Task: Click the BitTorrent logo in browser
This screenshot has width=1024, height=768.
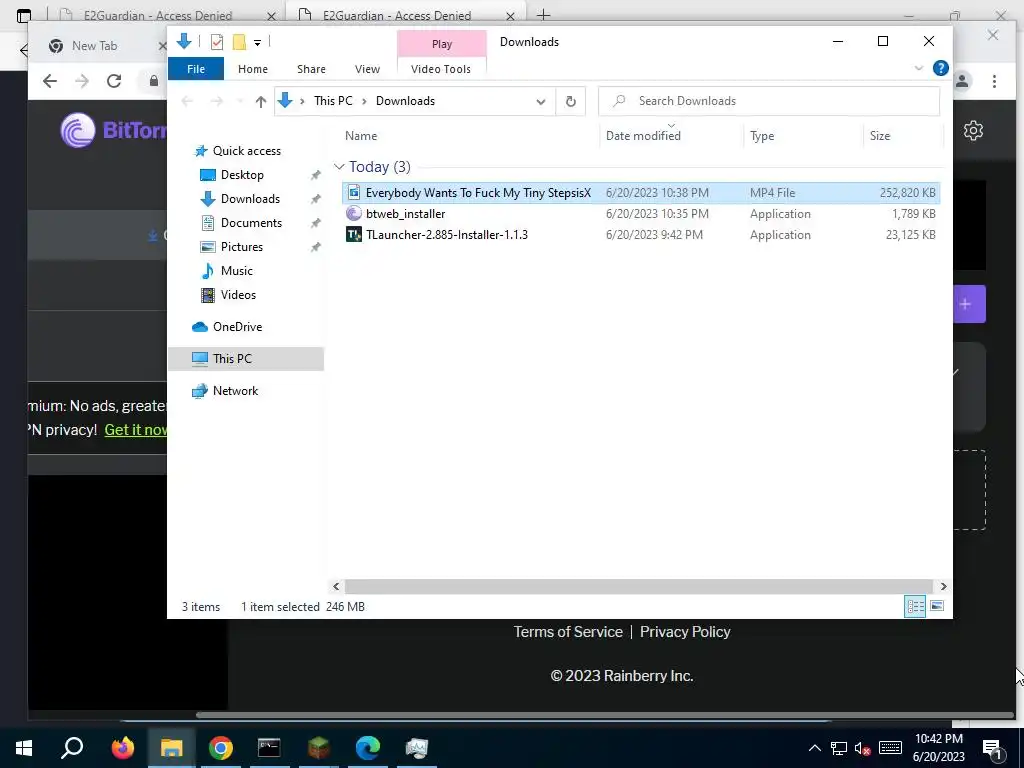Action: pos(113,130)
